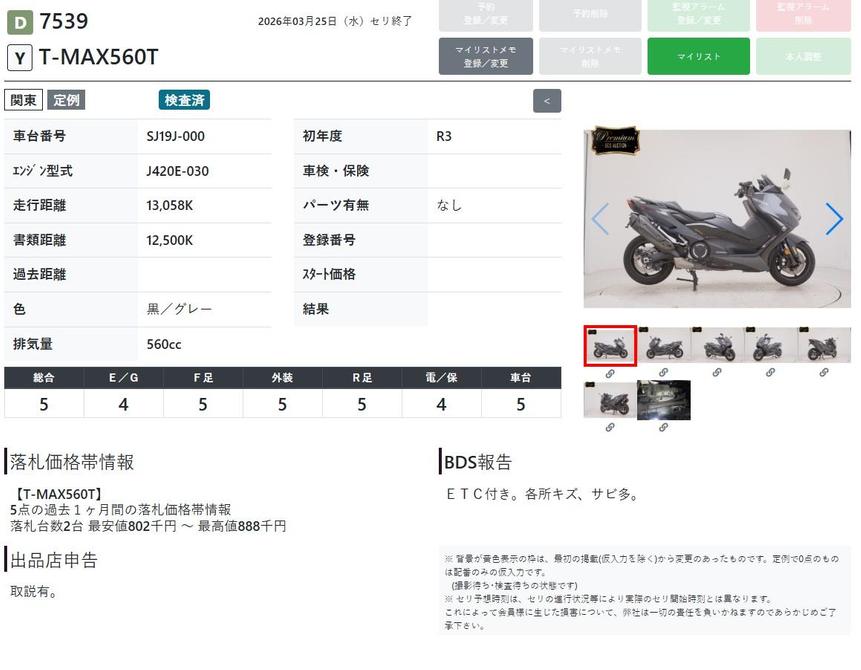Click the 関東 region tag
The height and width of the screenshot is (670, 861).
[24, 100]
